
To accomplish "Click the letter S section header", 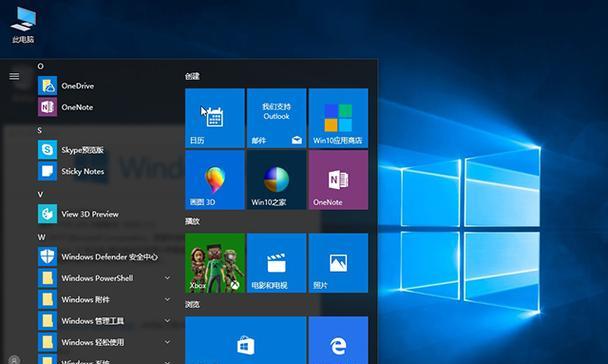I will (40, 130).
